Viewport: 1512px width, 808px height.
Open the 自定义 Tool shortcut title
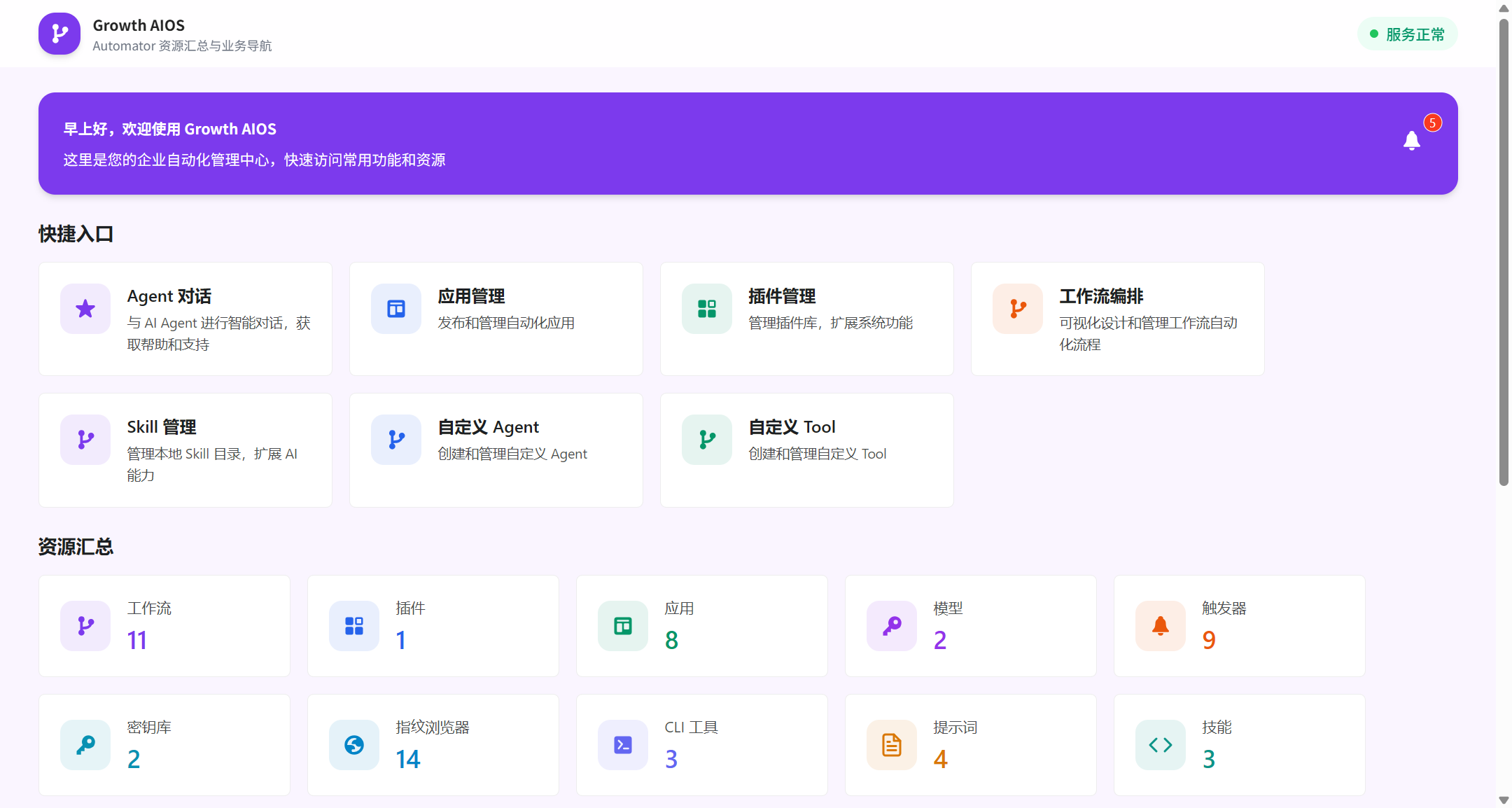(792, 427)
